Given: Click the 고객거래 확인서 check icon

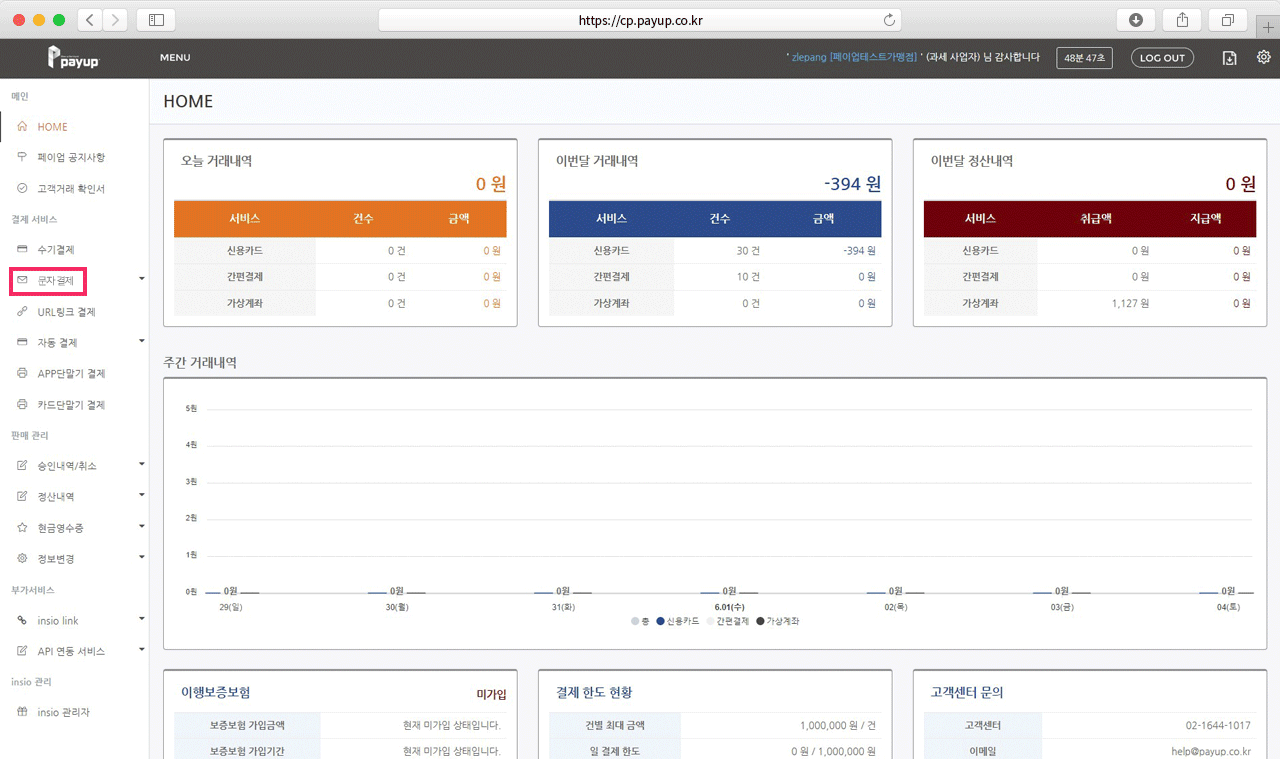Looking at the screenshot, I should 22,188.
